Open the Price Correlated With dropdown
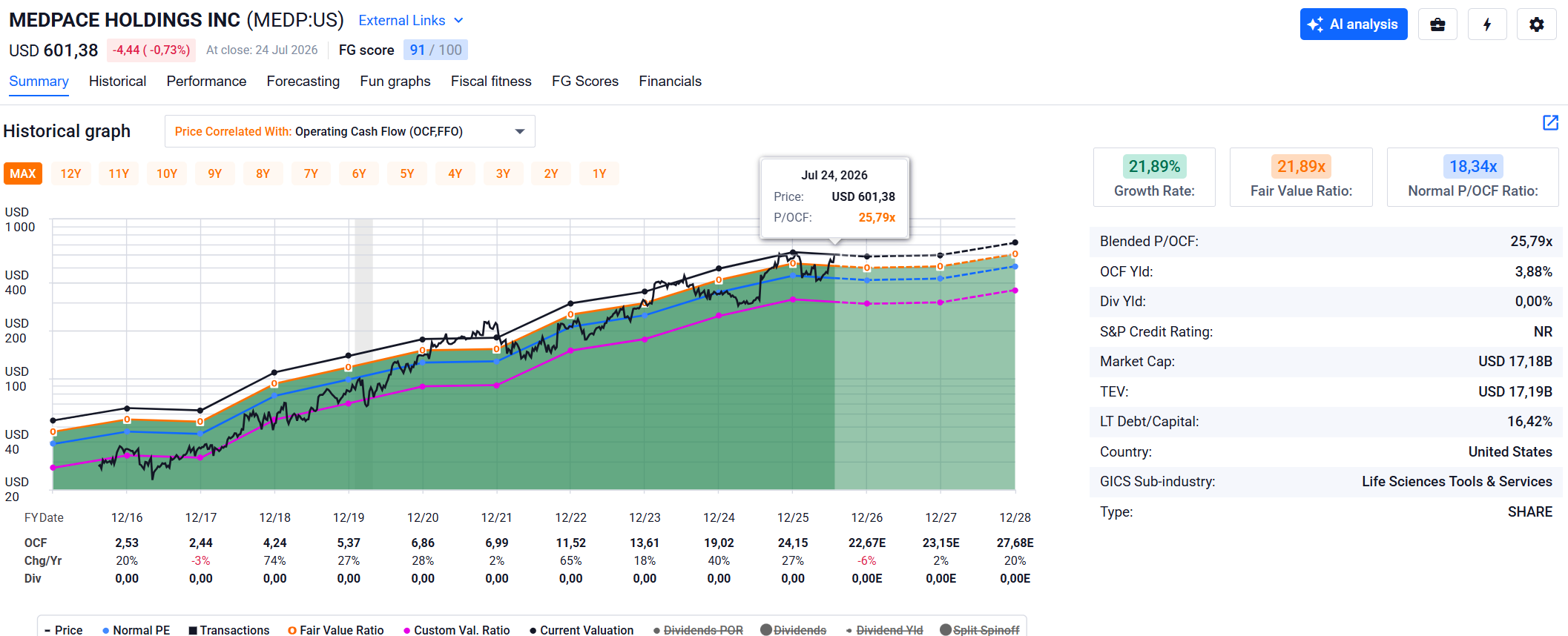The height and width of the screenshot is (636, 1568). pos(349,131)
